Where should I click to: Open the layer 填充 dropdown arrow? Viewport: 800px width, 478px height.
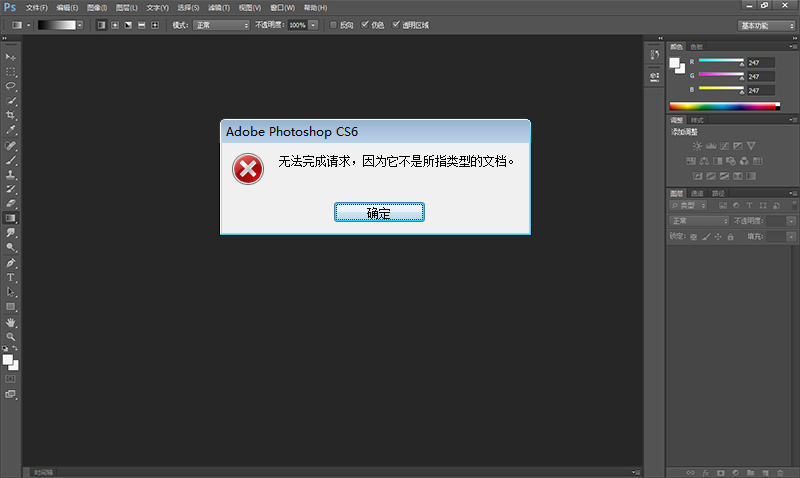point(791,236)
